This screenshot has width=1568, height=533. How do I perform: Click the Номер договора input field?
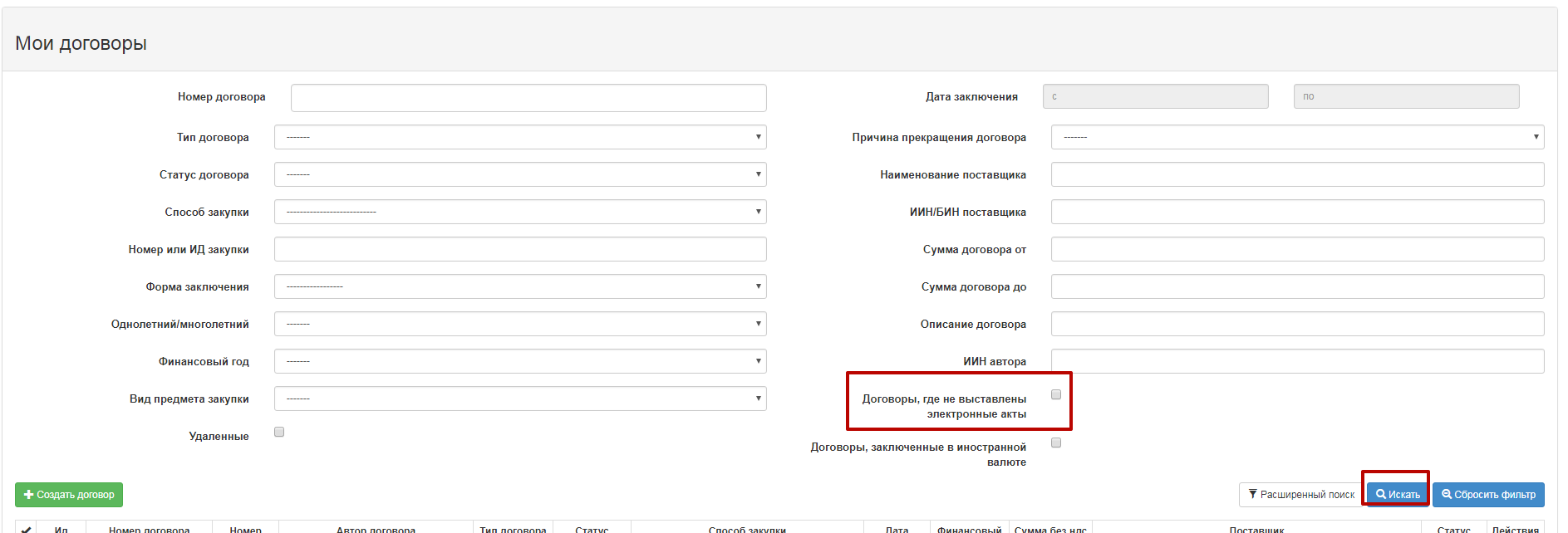[x=528, y=98]
